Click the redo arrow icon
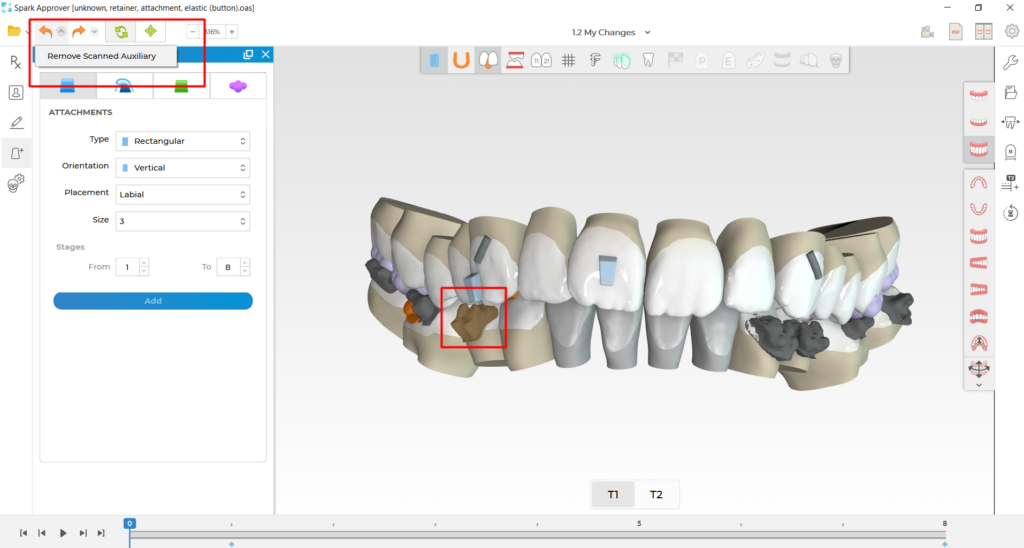The width and height of the screenshot is (1024, 548). [78, 31]
